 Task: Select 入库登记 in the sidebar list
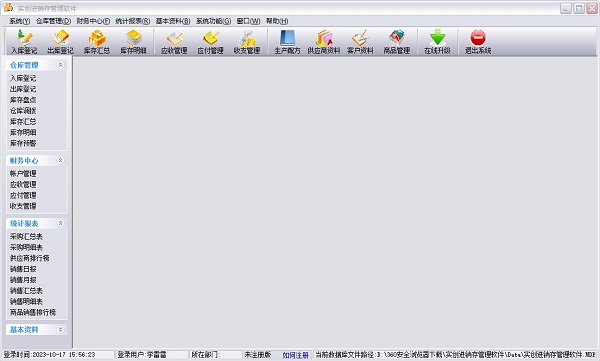click(x=23, y=78)
